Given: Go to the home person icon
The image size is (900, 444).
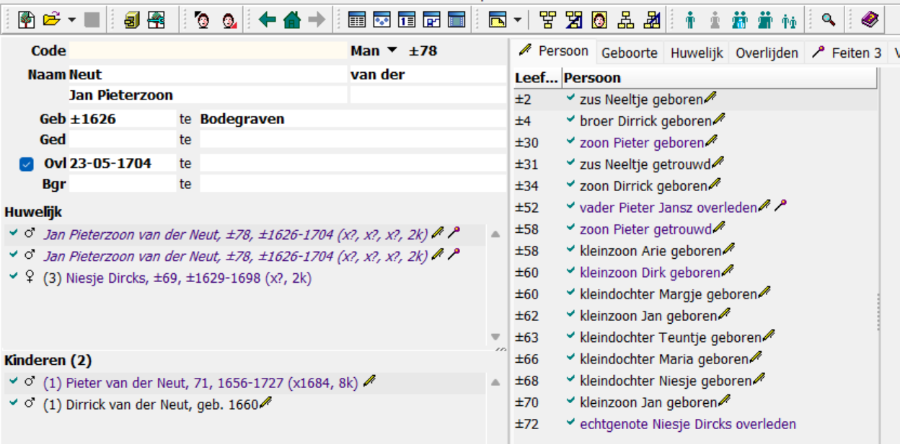Looking at the screenshot, I should point(291,19).
